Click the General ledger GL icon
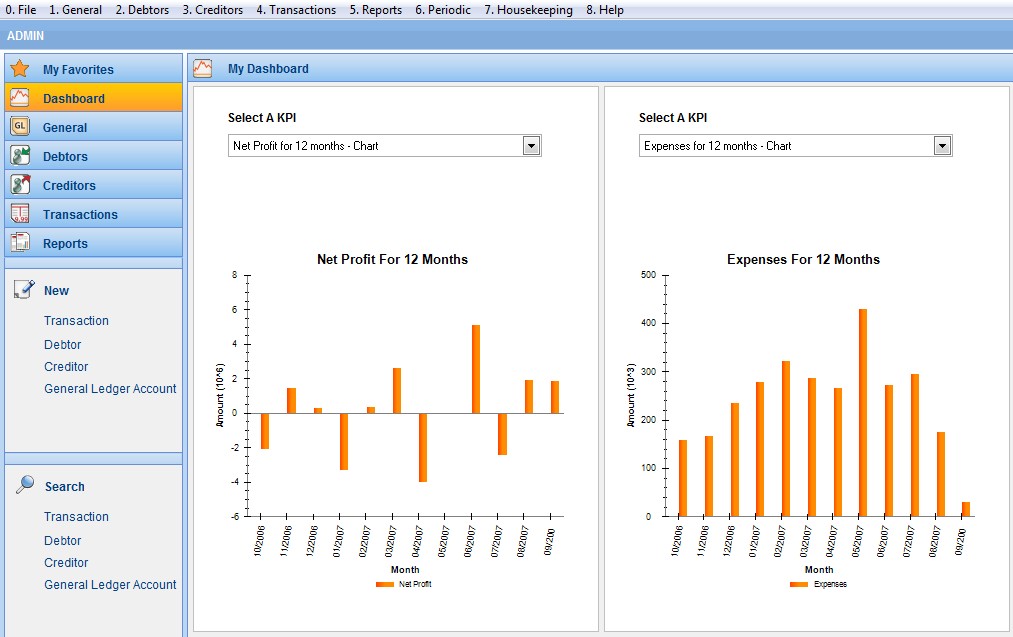This screenshot has height=637, width=1013. pos(20,127)
